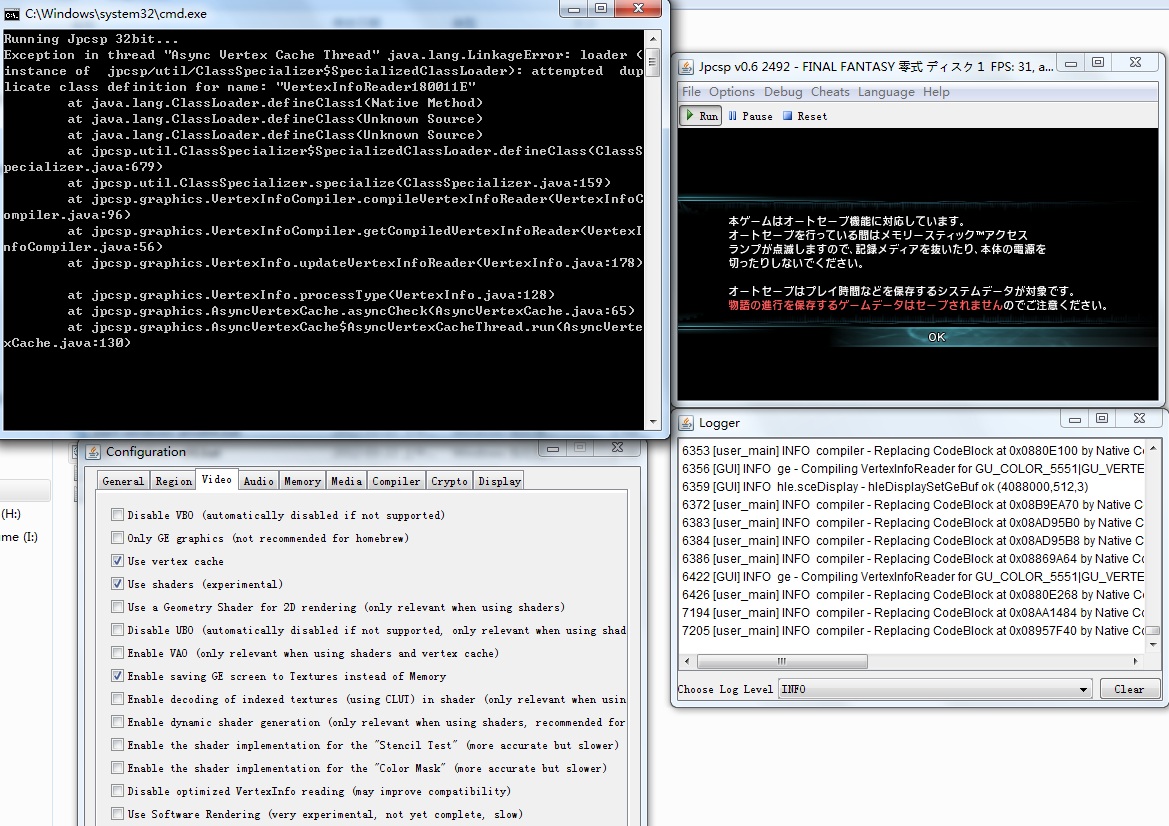Select log line 6422 Compiling VertexInfoReader
1169x826 pixels.
[913, 577]
